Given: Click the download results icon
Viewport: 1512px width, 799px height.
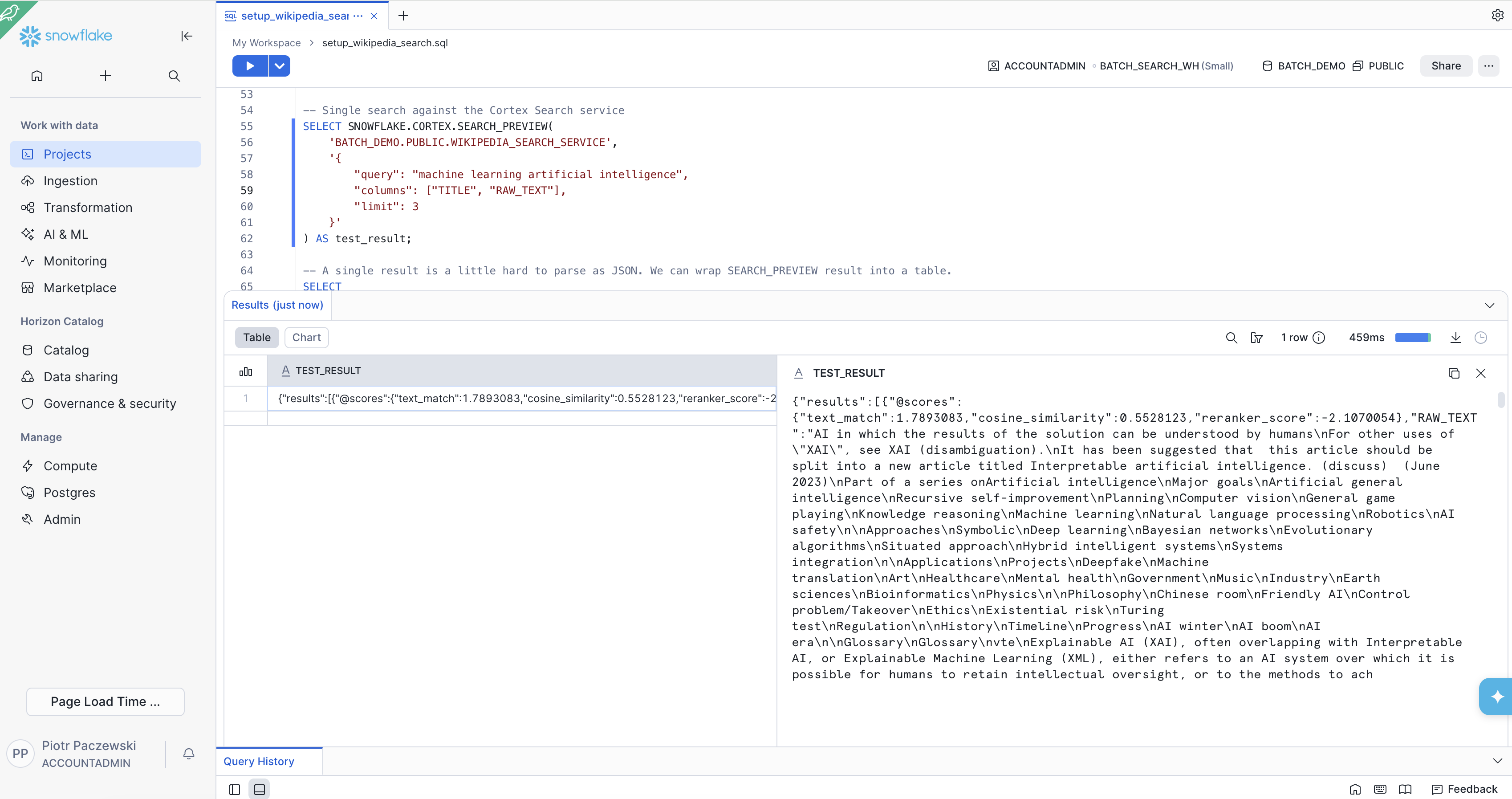Looking at the screenshot, I should (1455, 338).
